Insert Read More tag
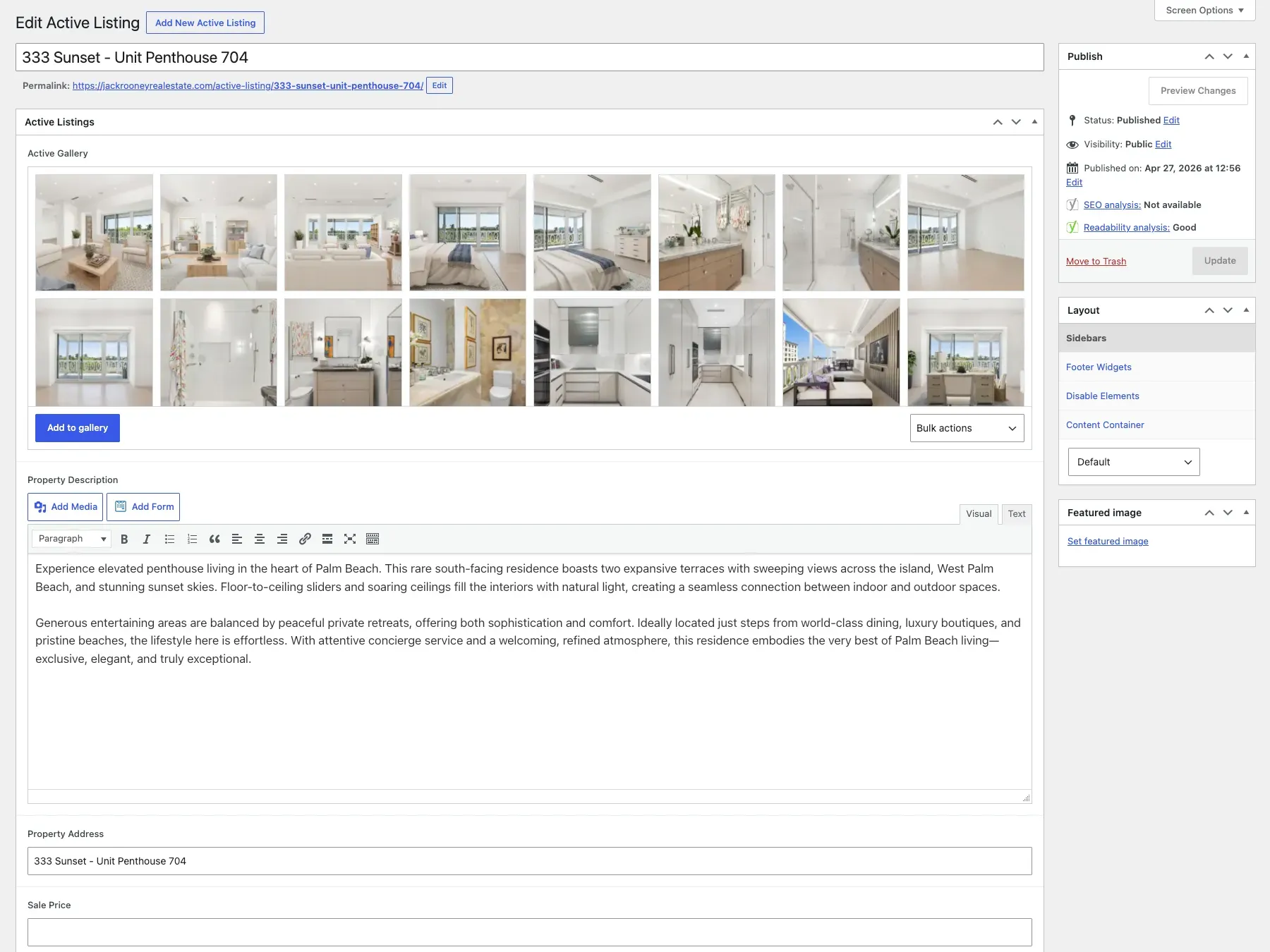1270x952 pixels. [327, 539]
